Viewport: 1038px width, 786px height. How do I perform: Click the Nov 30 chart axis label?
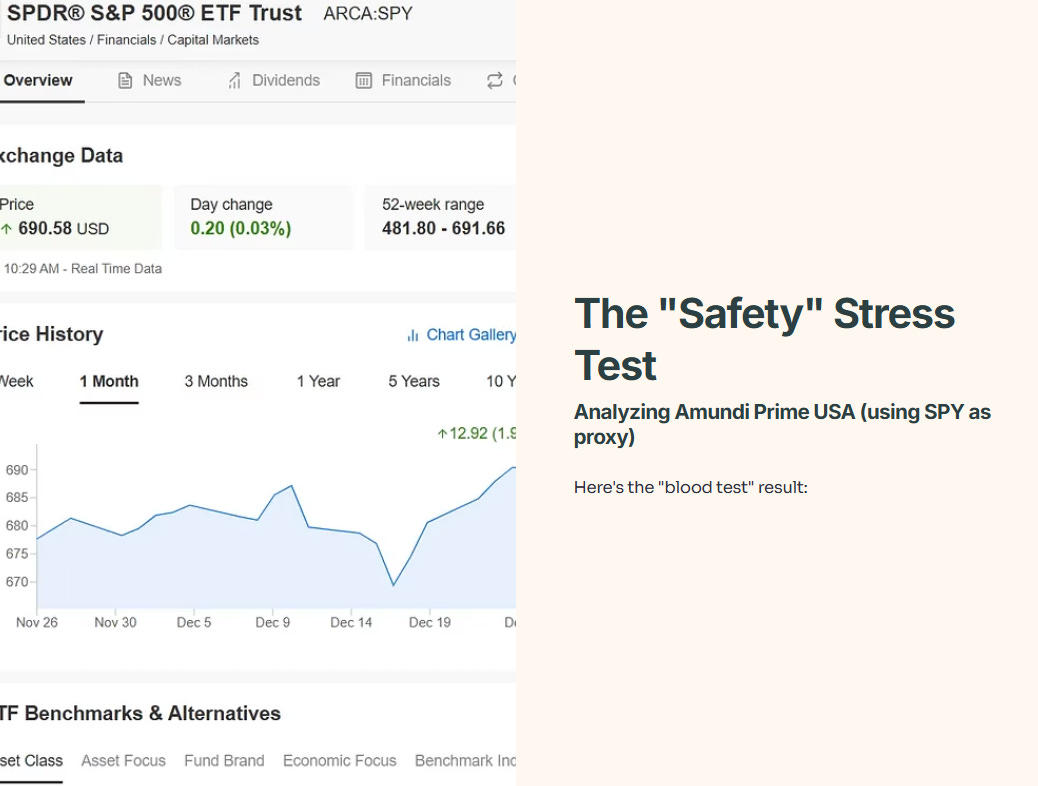[x=115, y=622]
